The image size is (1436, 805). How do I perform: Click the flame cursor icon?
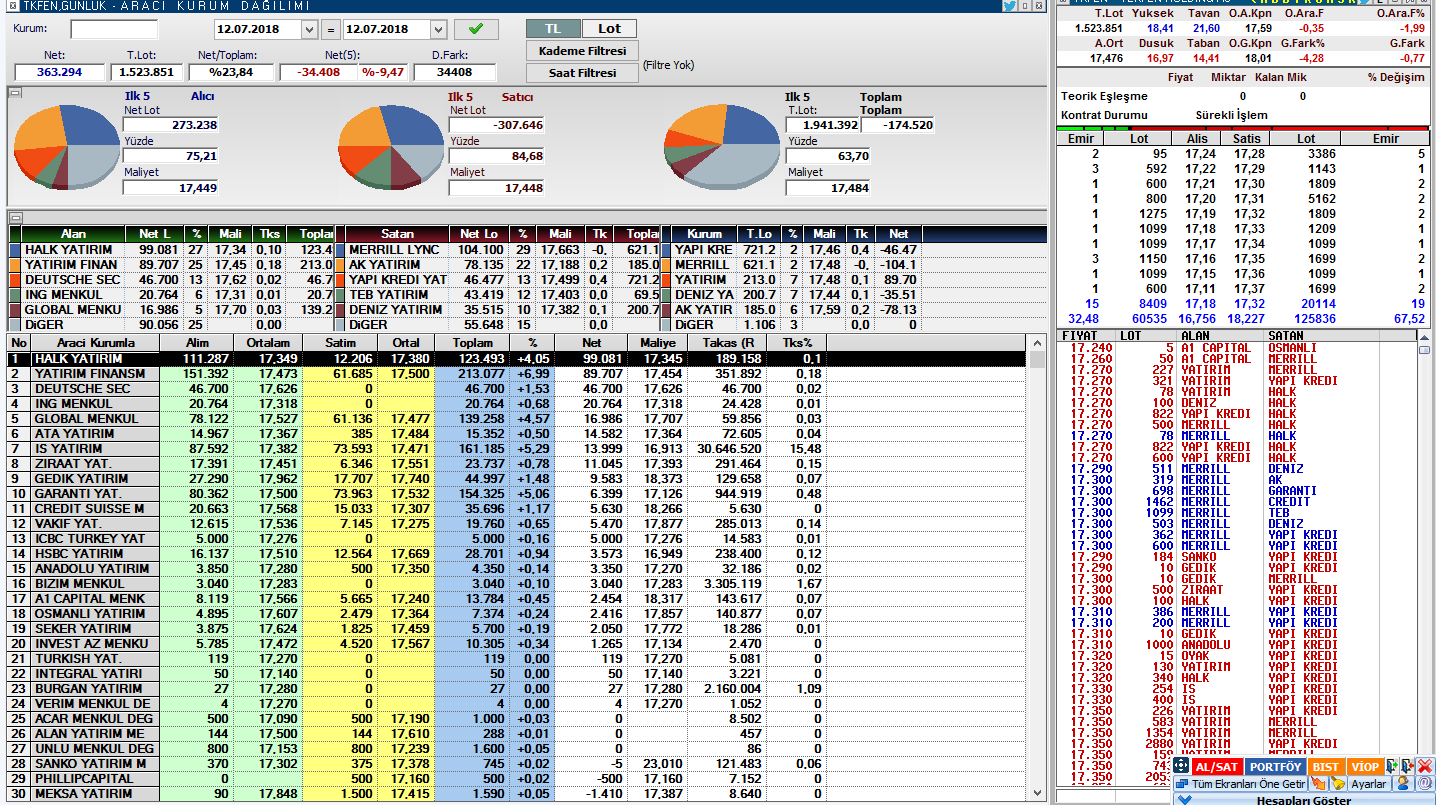[1319, 784]
